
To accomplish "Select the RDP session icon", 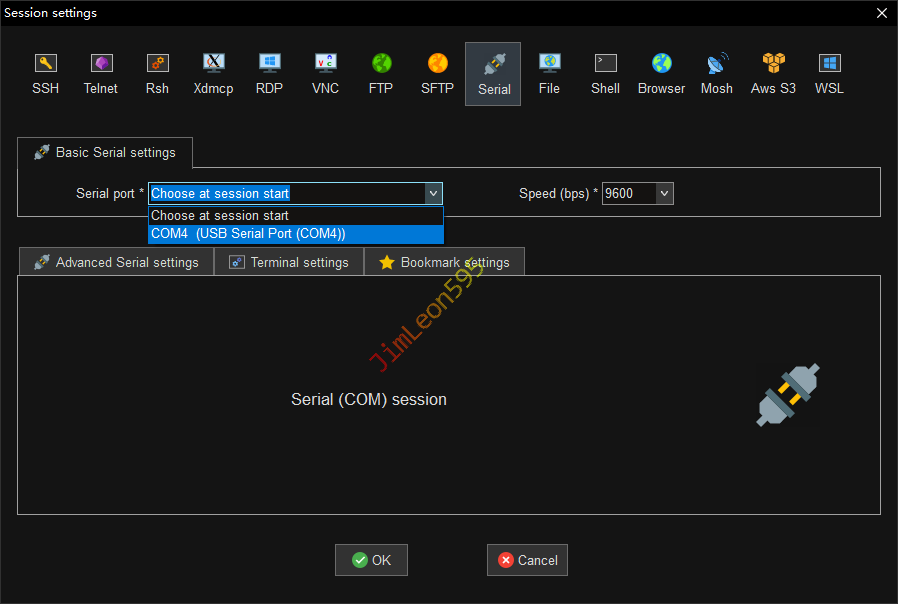I will pos(269,73).
